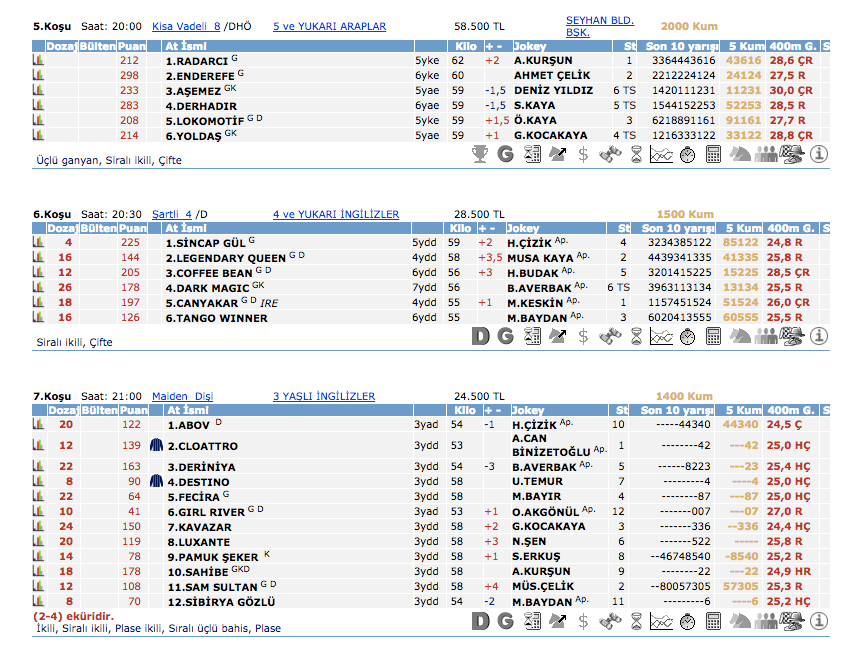The width and height of the screenshot is (854, 656).
Task: Click bar chart icon beside 12.SİBİRYA GÖZLÜ
Action: (39, 602)
